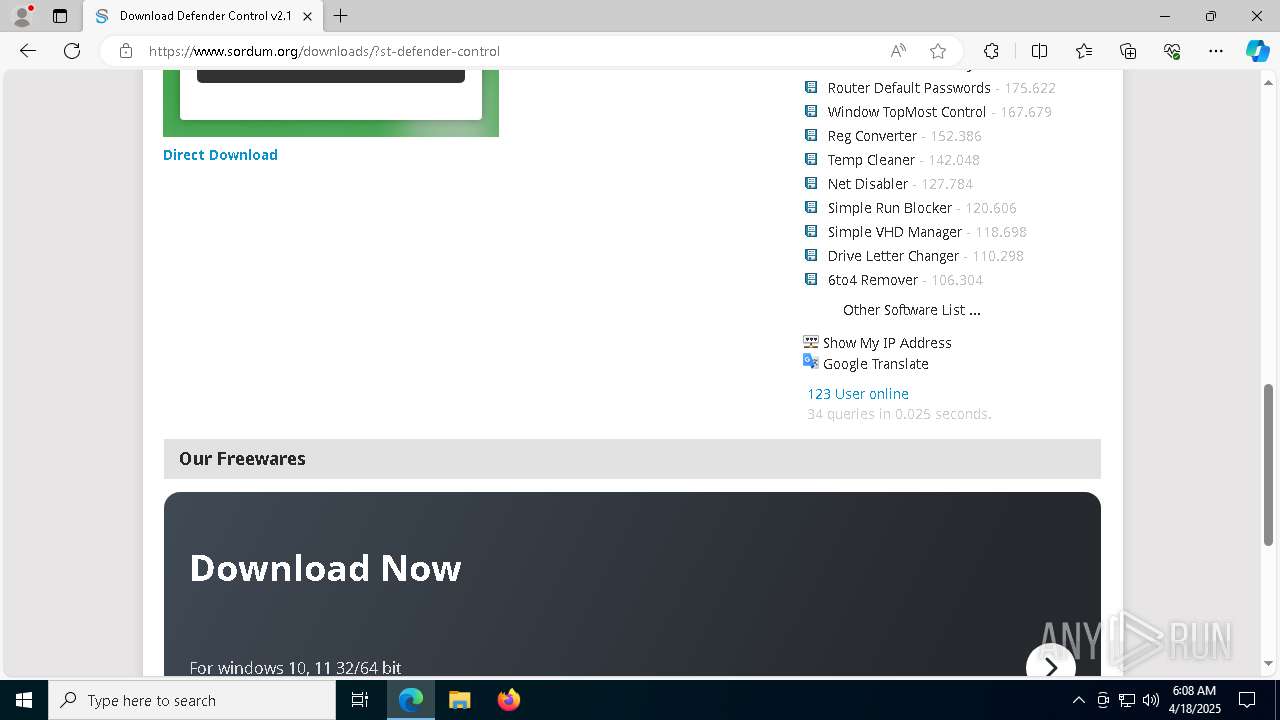Open Simple Run Blocker link
Screen dimensions: 1280x720
pos(890,208)
